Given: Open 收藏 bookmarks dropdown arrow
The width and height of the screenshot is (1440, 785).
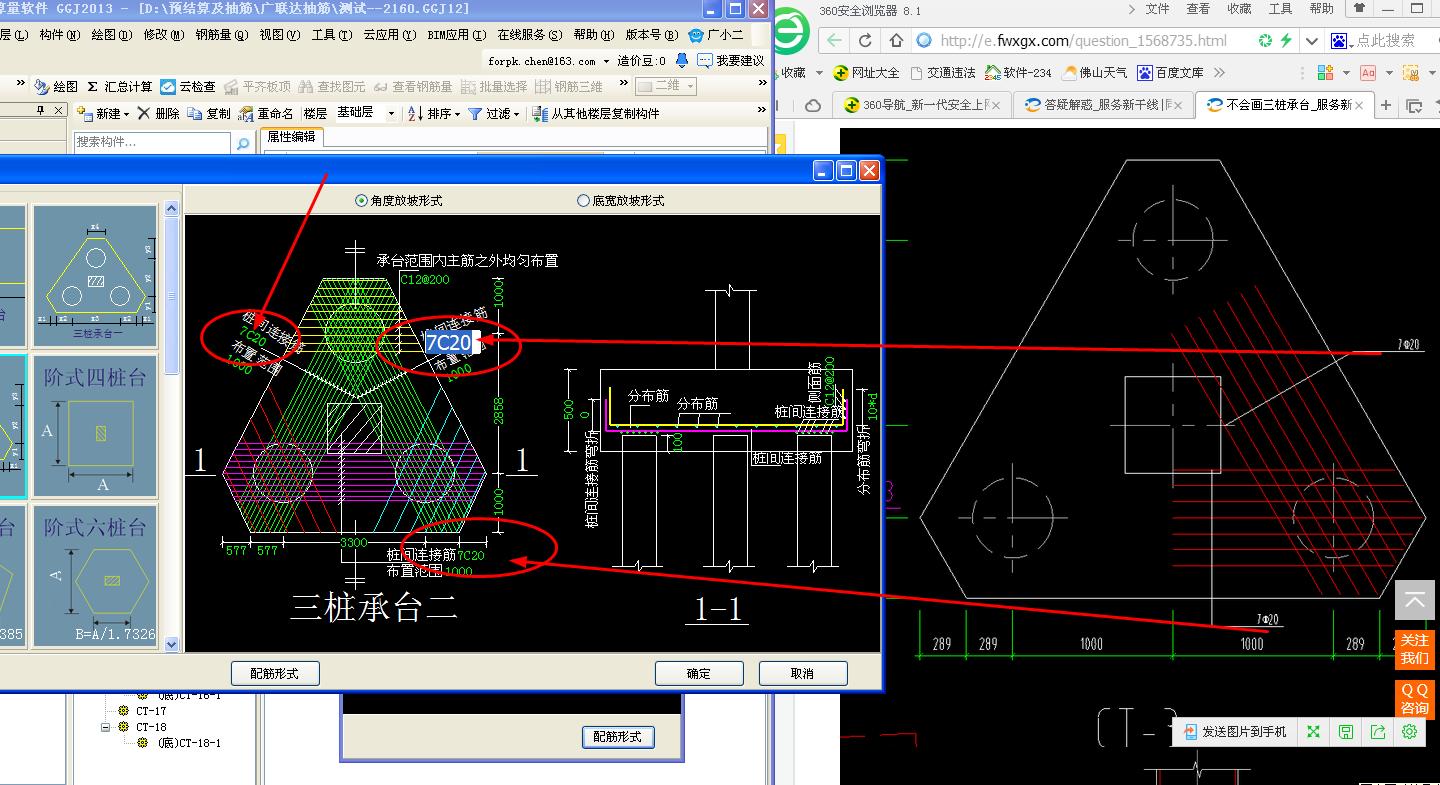Looking at the screenshot, I should pos(819,73).
